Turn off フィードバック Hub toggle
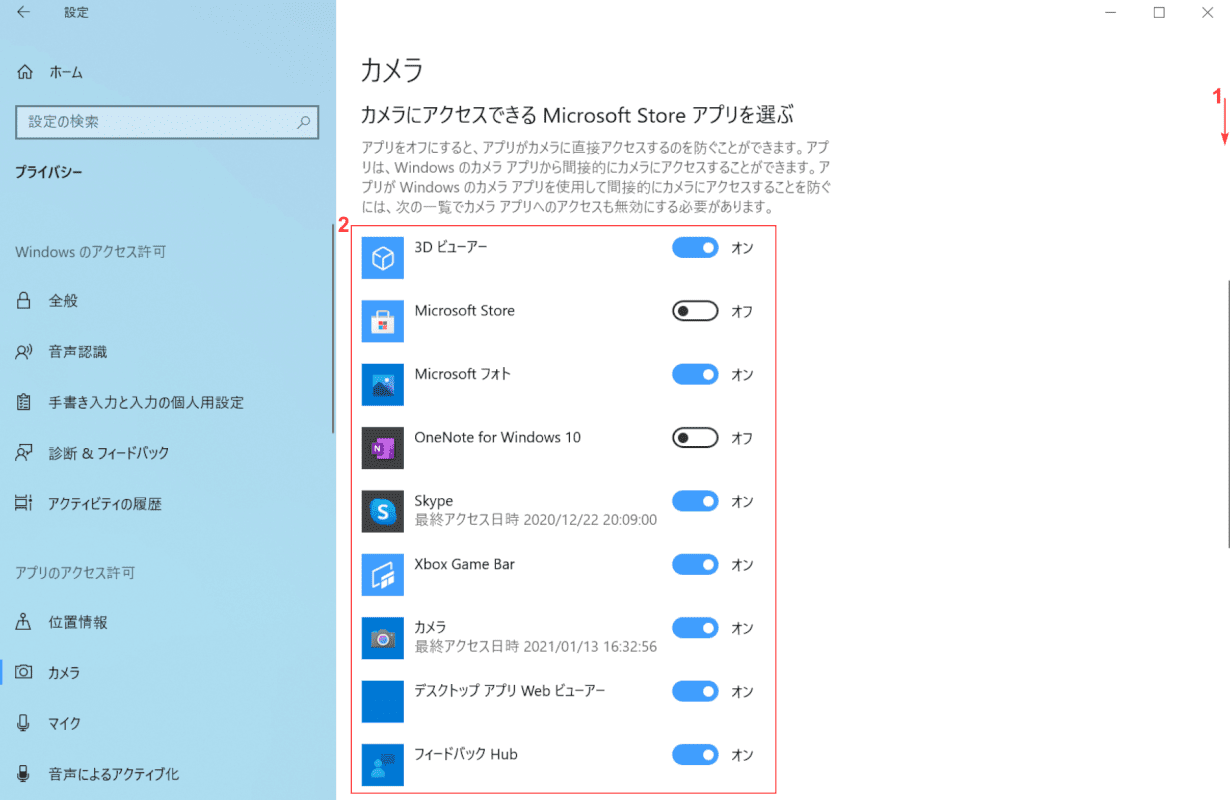 pyautogui.click(x=695, y=754)
